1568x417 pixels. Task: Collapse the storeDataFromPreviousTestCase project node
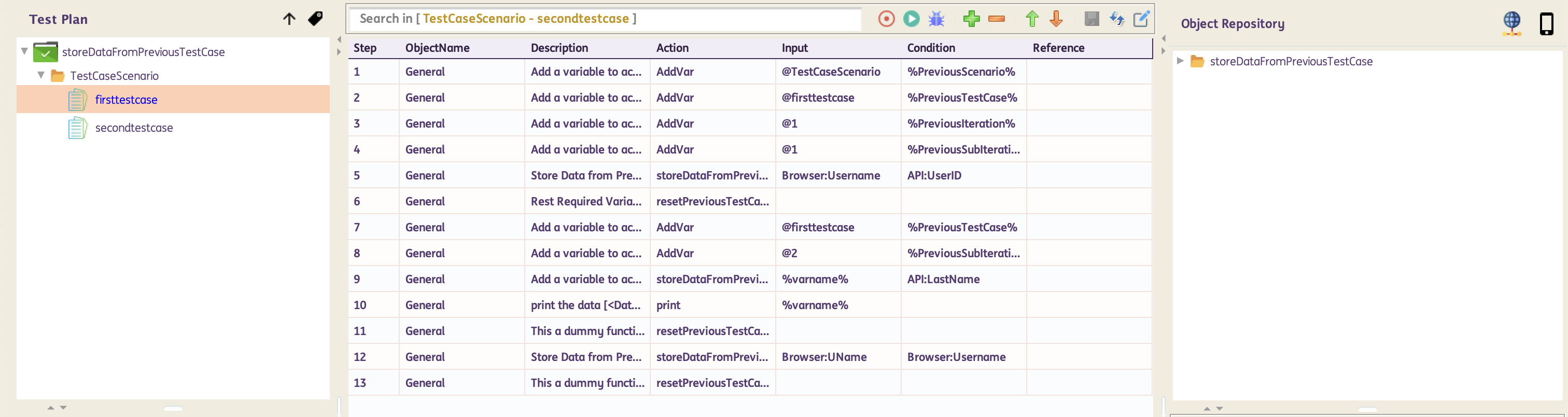24,52
